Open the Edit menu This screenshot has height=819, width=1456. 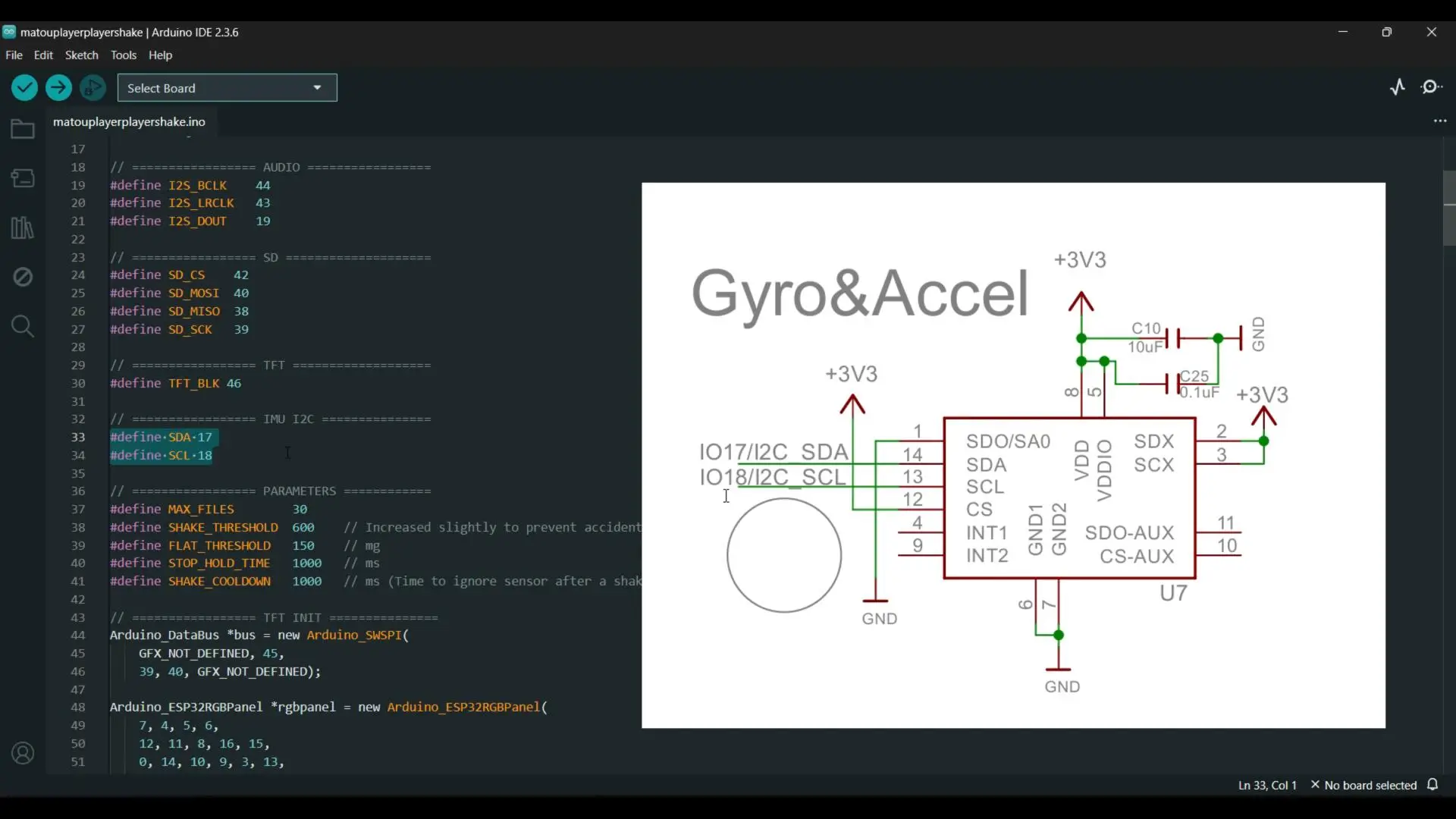point(43,55)
